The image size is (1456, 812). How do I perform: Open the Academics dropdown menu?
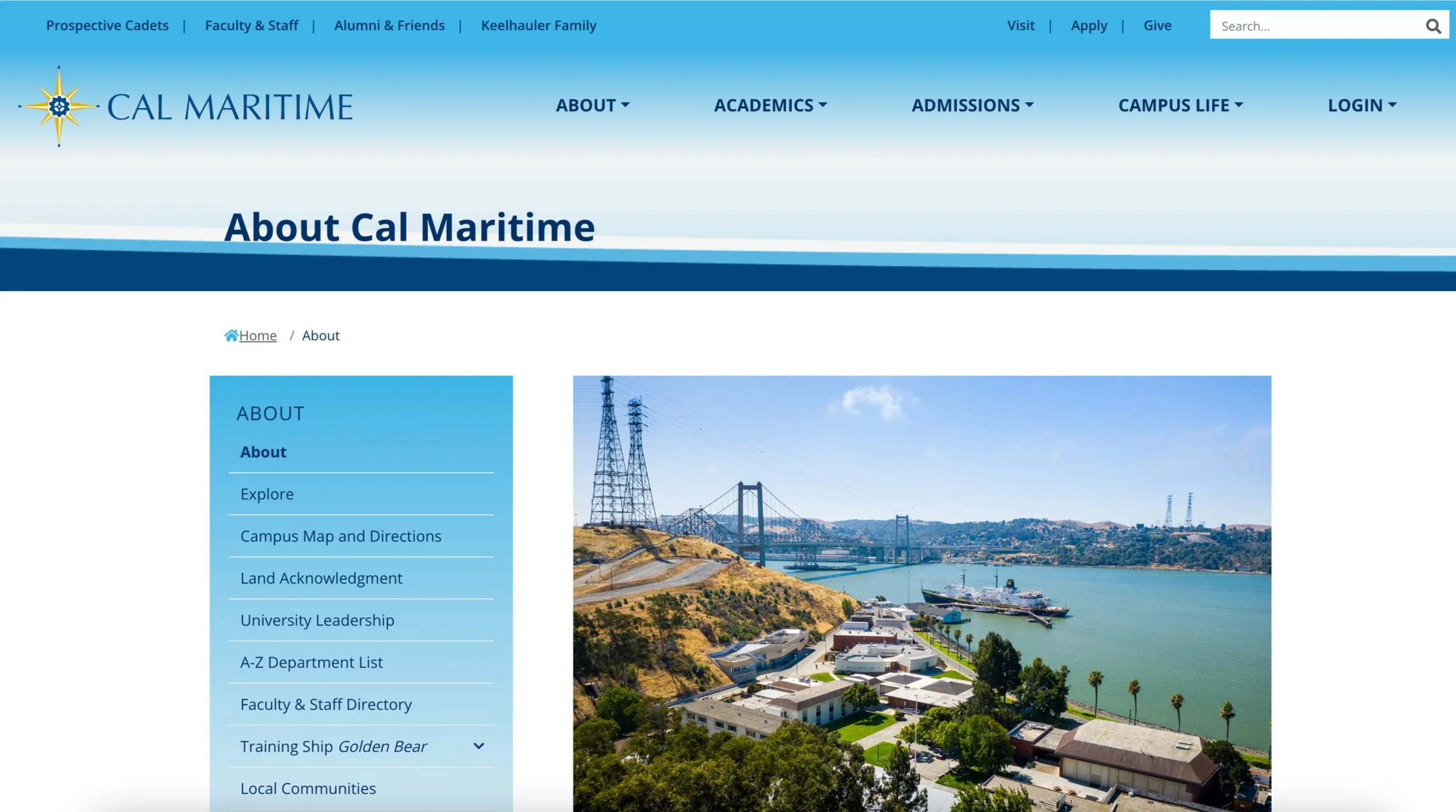[770, 105]
